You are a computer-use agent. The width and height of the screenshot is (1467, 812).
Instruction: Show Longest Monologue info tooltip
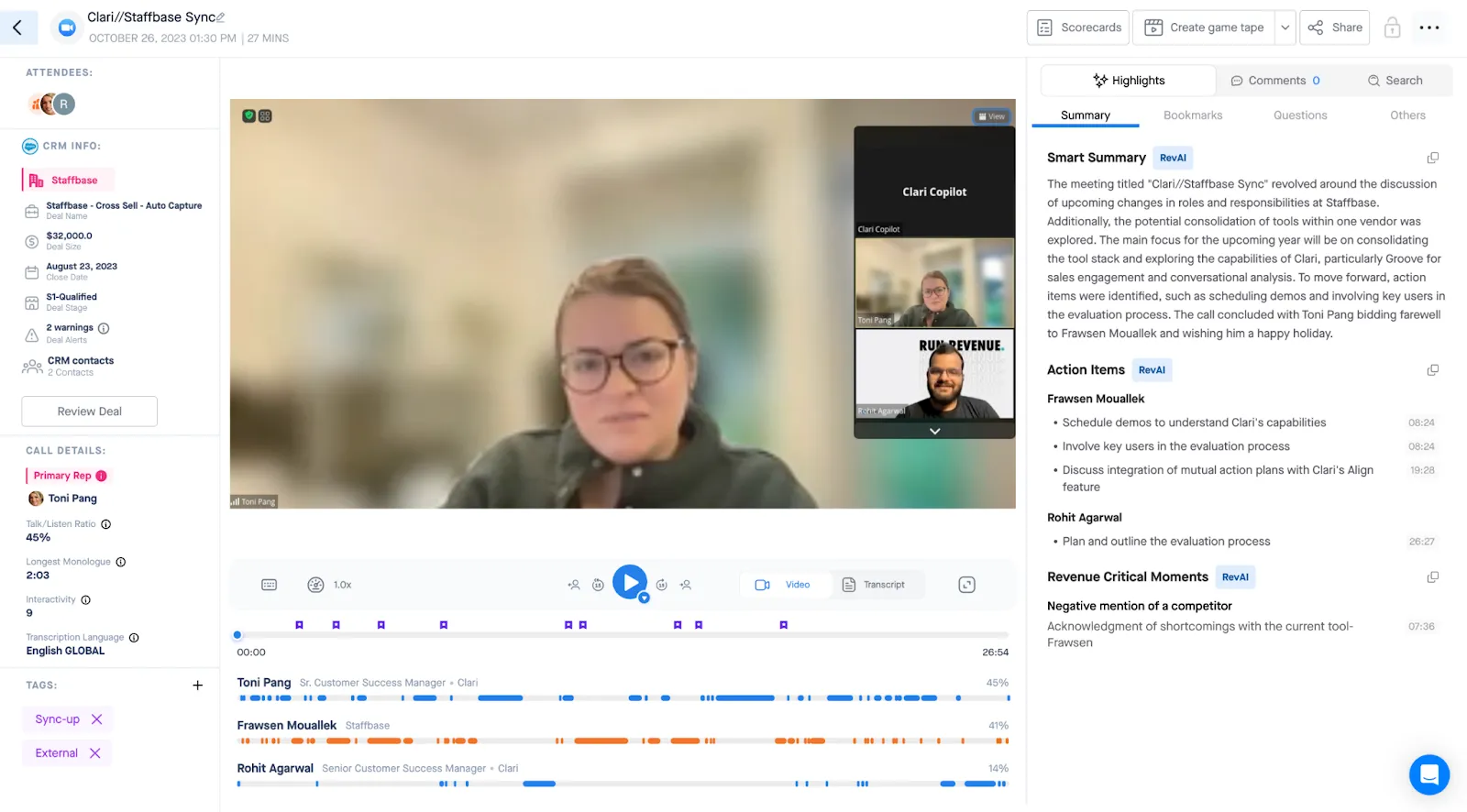point(121,562)
